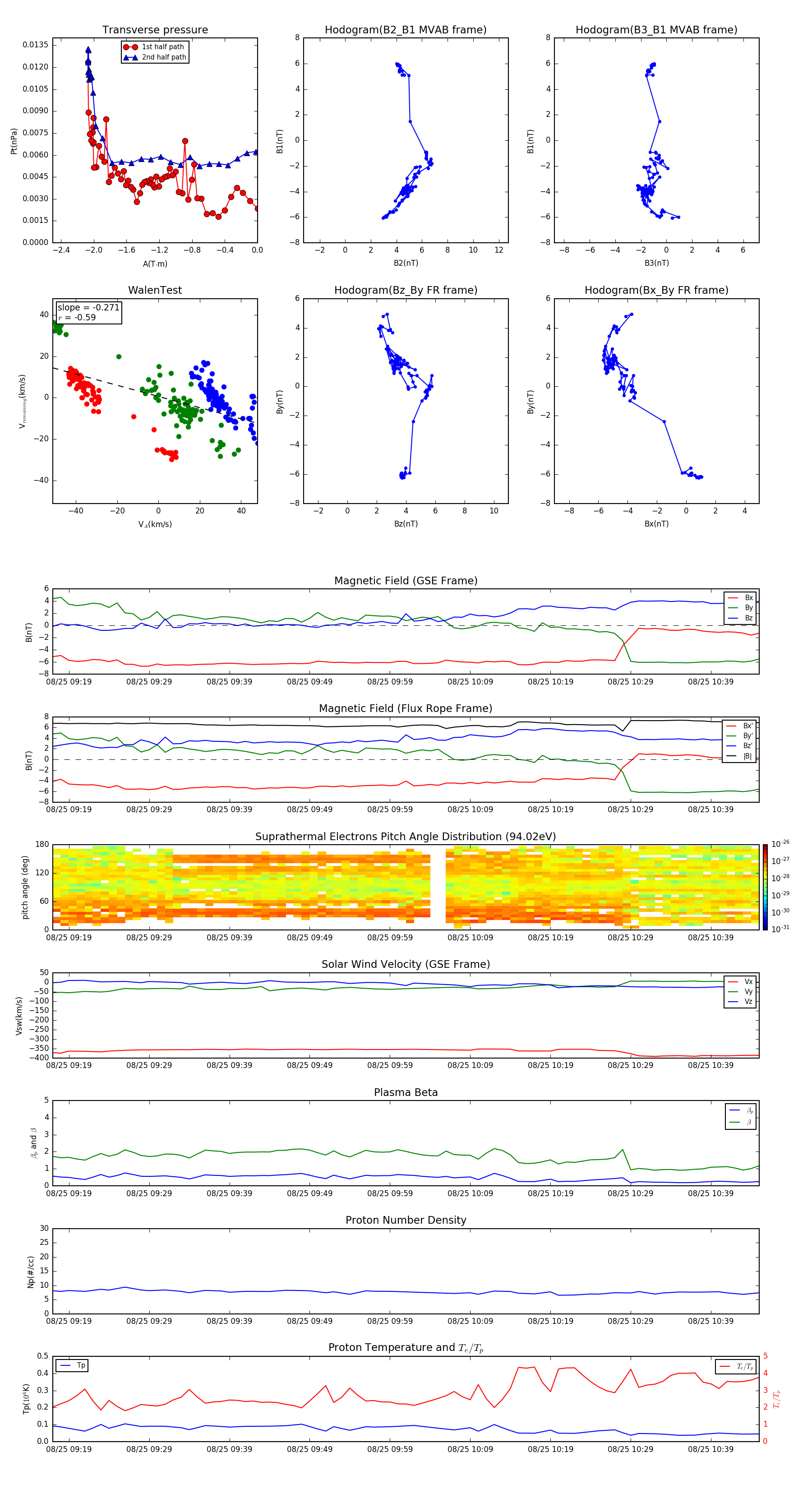This screenshot has width=812, height=1489.
Task: Click the 'pitch angle (deg)' axis label
Action: click(x=25, y=887)
